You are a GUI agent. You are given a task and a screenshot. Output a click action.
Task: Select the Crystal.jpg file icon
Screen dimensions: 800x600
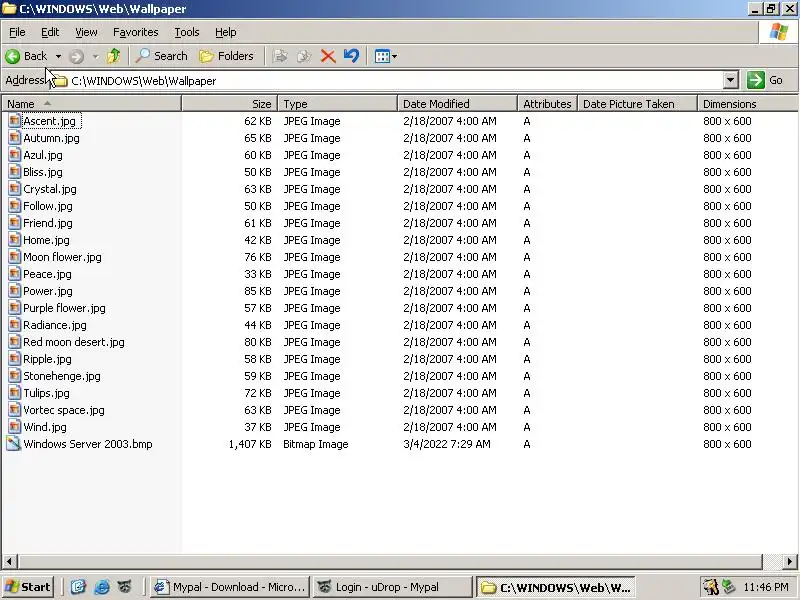[14, 189]
